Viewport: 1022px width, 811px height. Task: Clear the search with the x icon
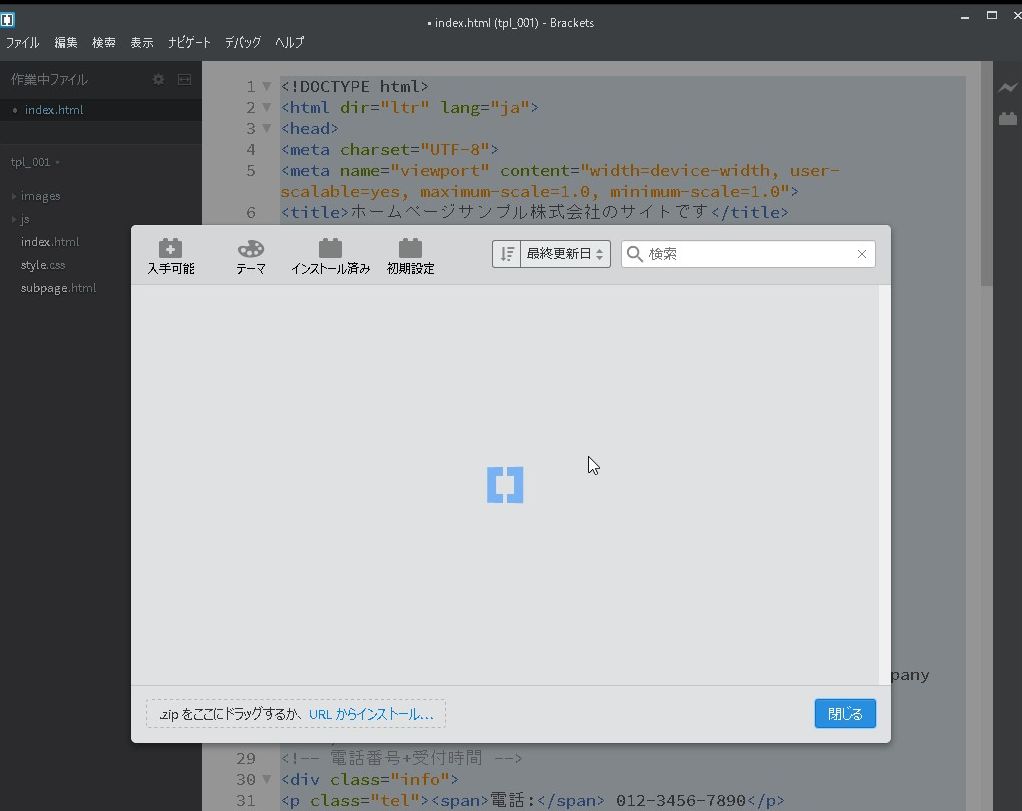(x=861, y=254)
